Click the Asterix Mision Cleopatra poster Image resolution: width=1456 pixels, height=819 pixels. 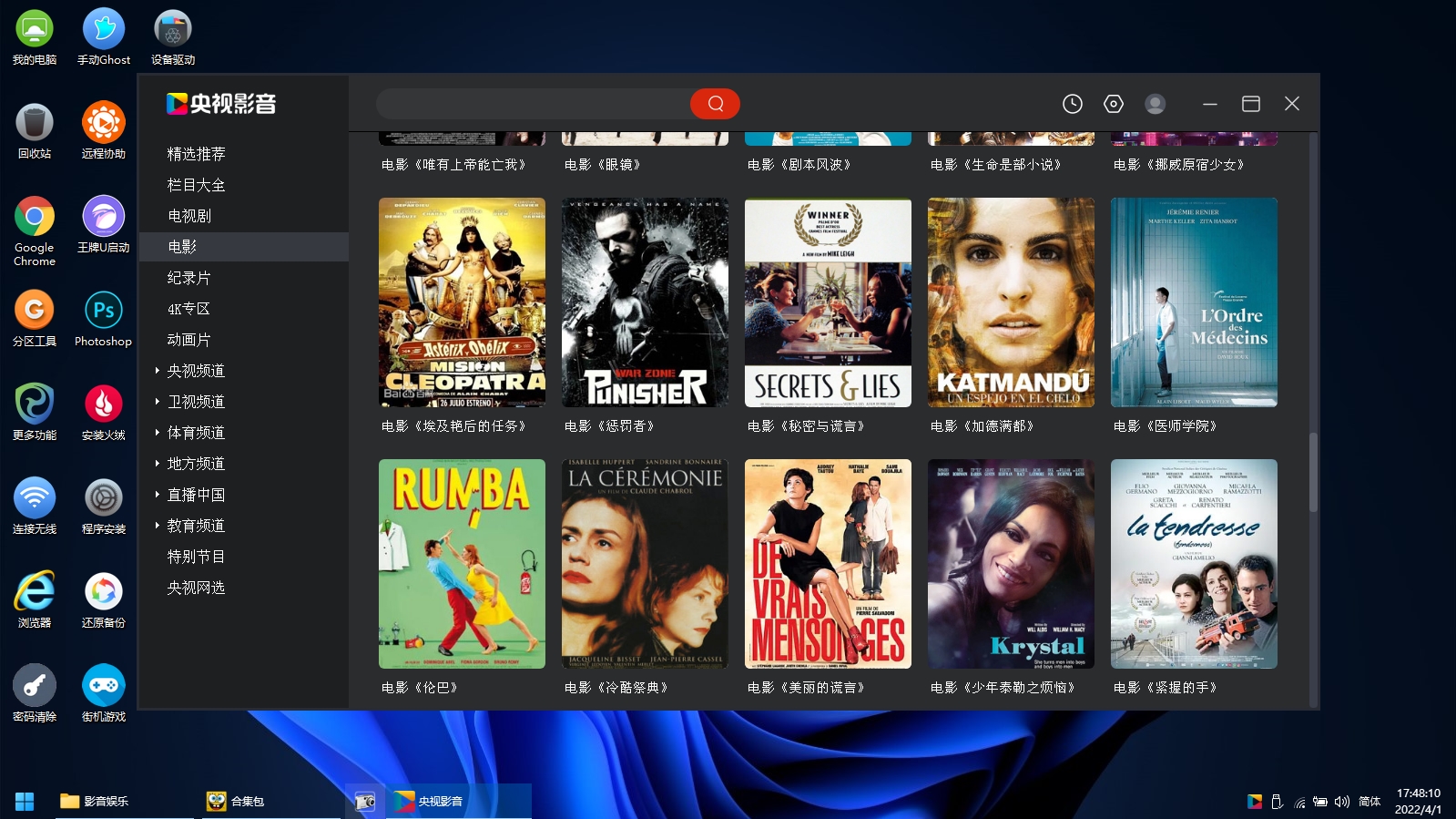click(x=462, y=302)
